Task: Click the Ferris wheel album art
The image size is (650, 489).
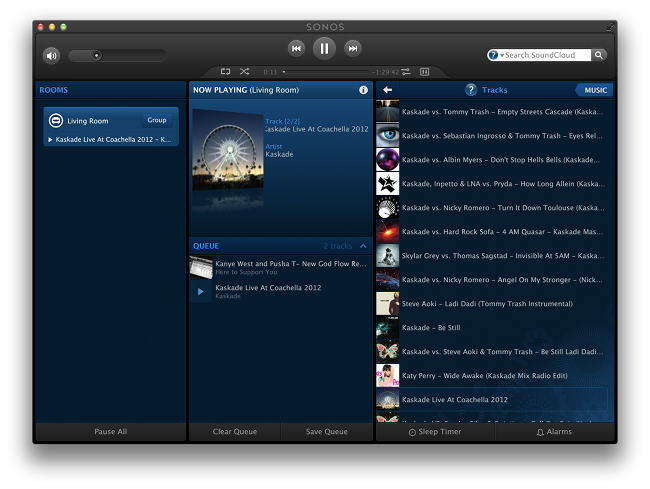Action: [228, 150]
